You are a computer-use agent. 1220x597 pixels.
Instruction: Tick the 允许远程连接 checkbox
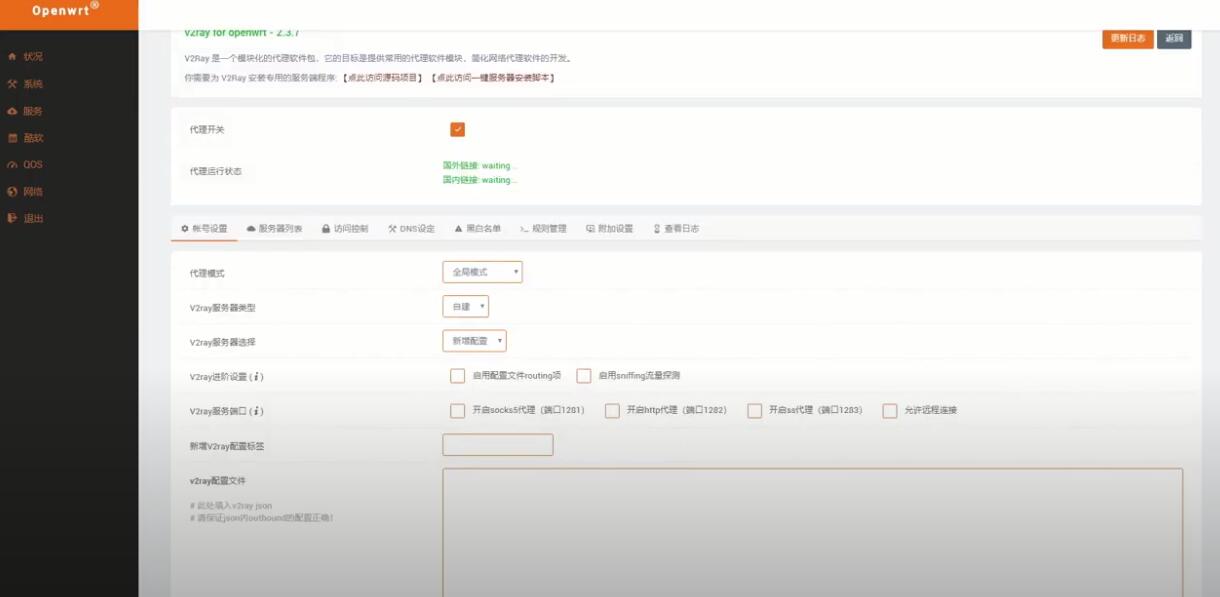[889, 410]
